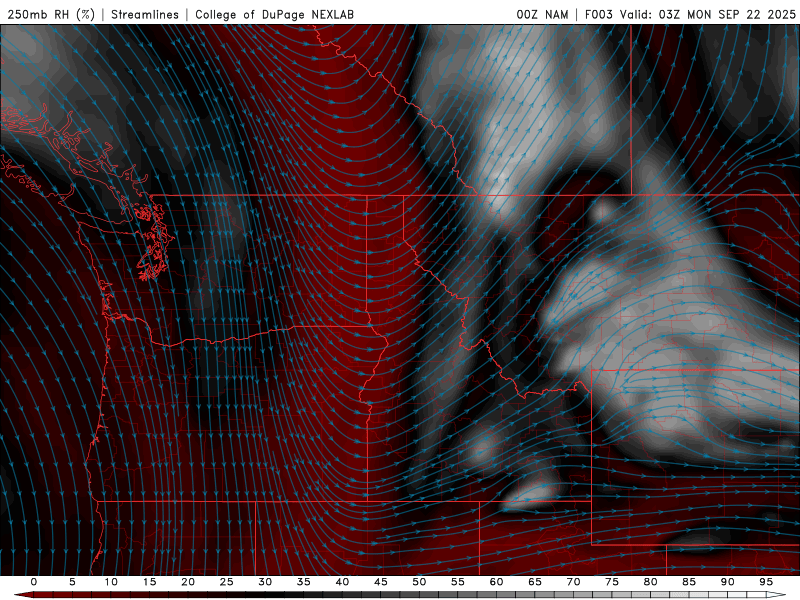Click the 75 label on the color scale
Viewport: 800px width, 600px height.
pos(612,582)
